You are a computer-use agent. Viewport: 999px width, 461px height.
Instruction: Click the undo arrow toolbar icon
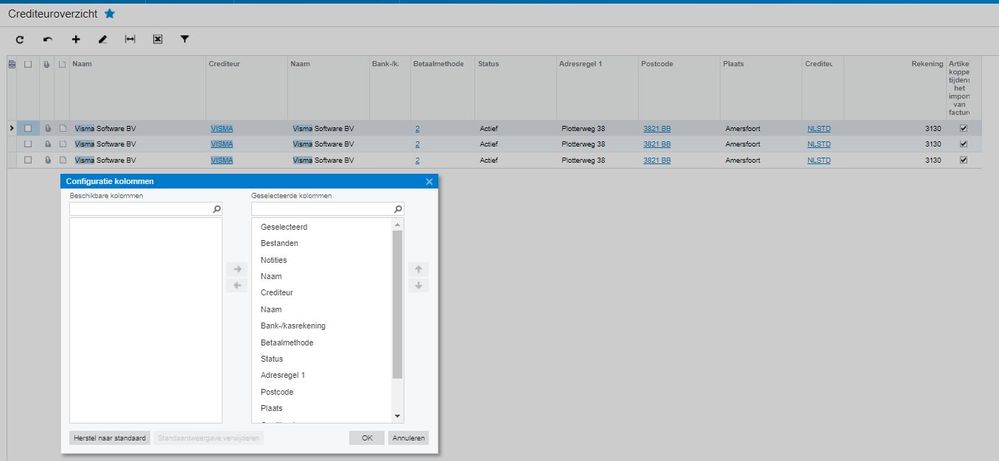pos(47,39)
